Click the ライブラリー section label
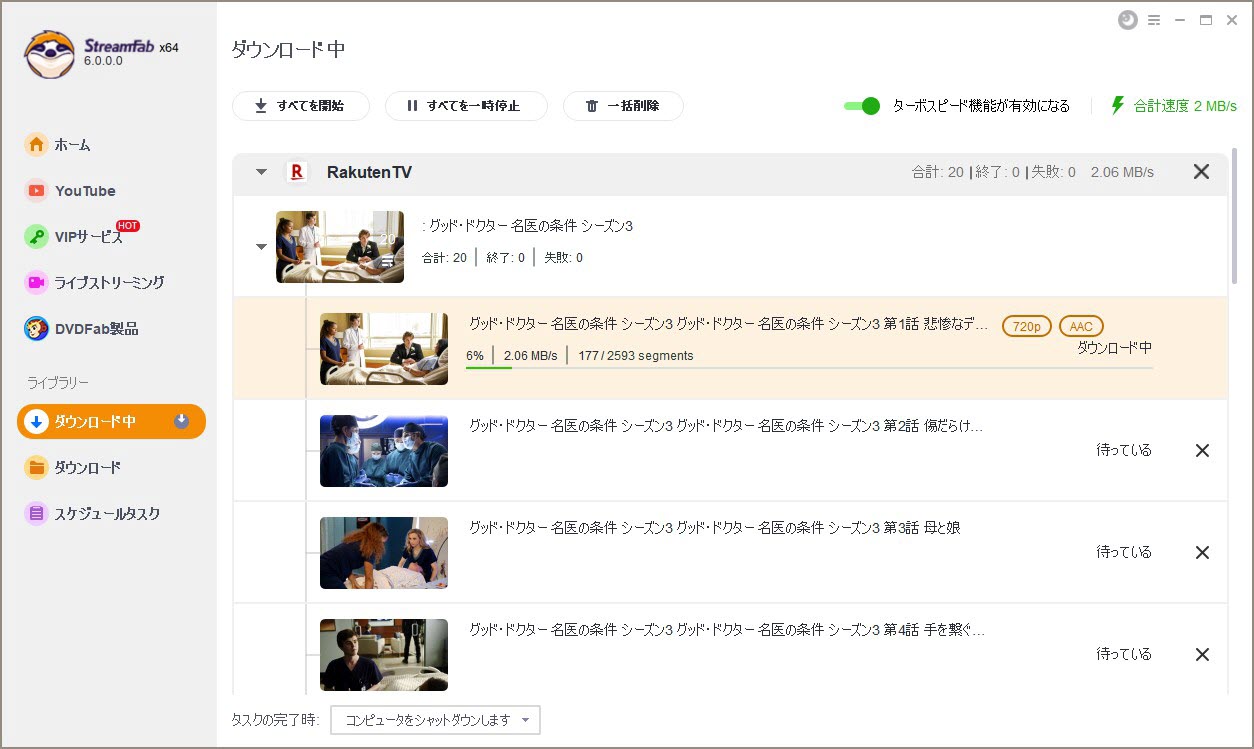This screenshot has height=749, width=1254. (58, 383)
